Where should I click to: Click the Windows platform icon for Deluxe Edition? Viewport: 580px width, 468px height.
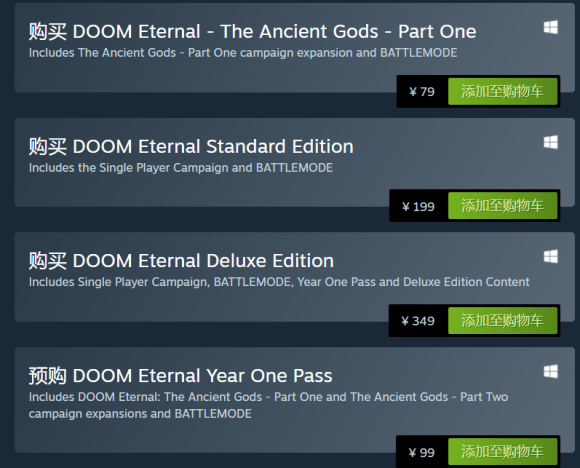tap(550, 256)
